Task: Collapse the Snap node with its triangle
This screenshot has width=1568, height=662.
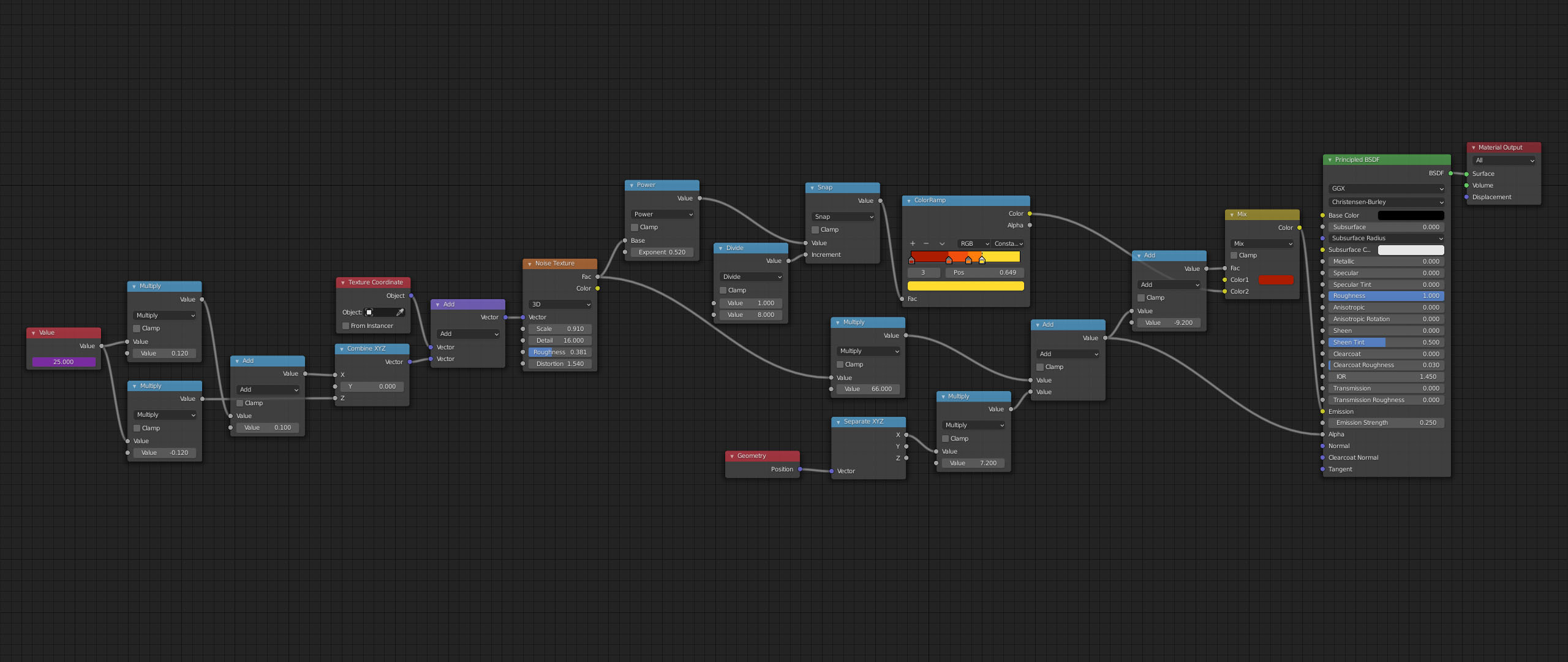Action: tap(812, 188)
